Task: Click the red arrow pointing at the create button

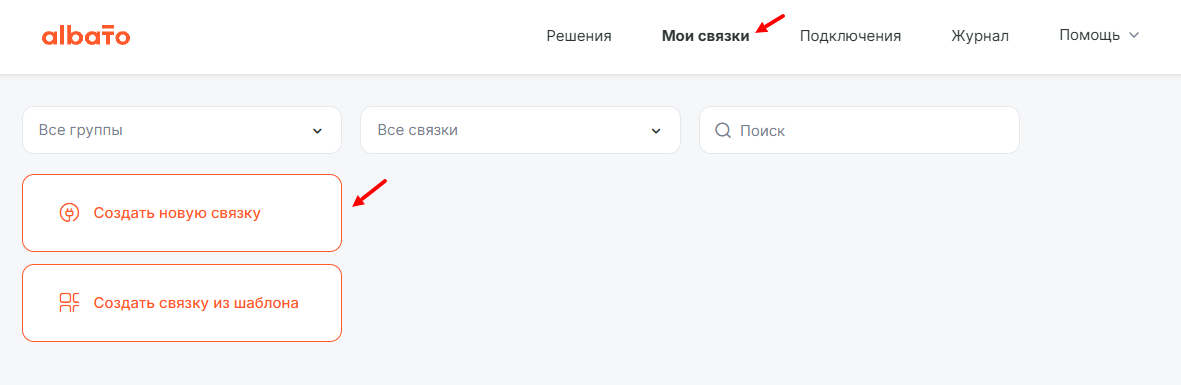Action: tap(369, 193)
